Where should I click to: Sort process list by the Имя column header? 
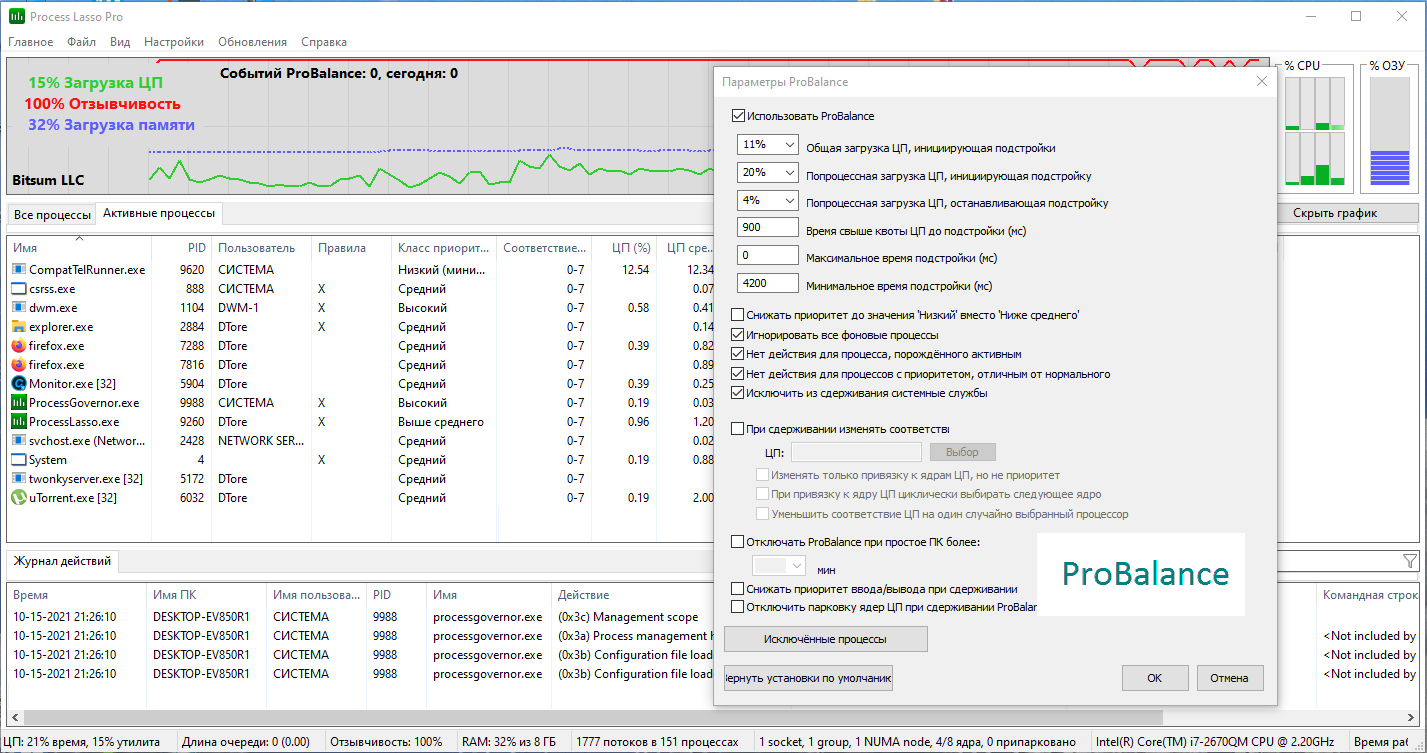80,248
